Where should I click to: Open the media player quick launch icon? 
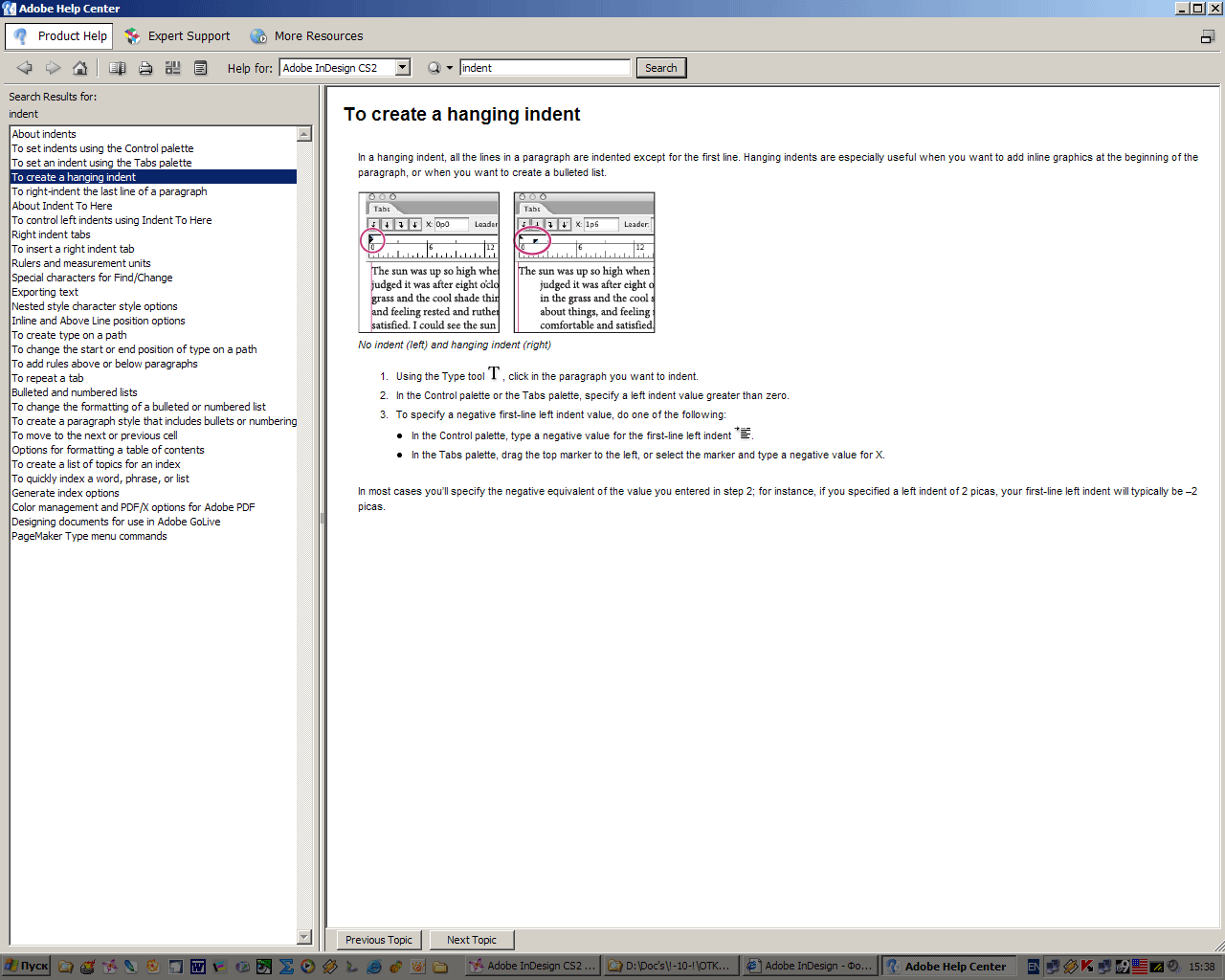[308, 967]
